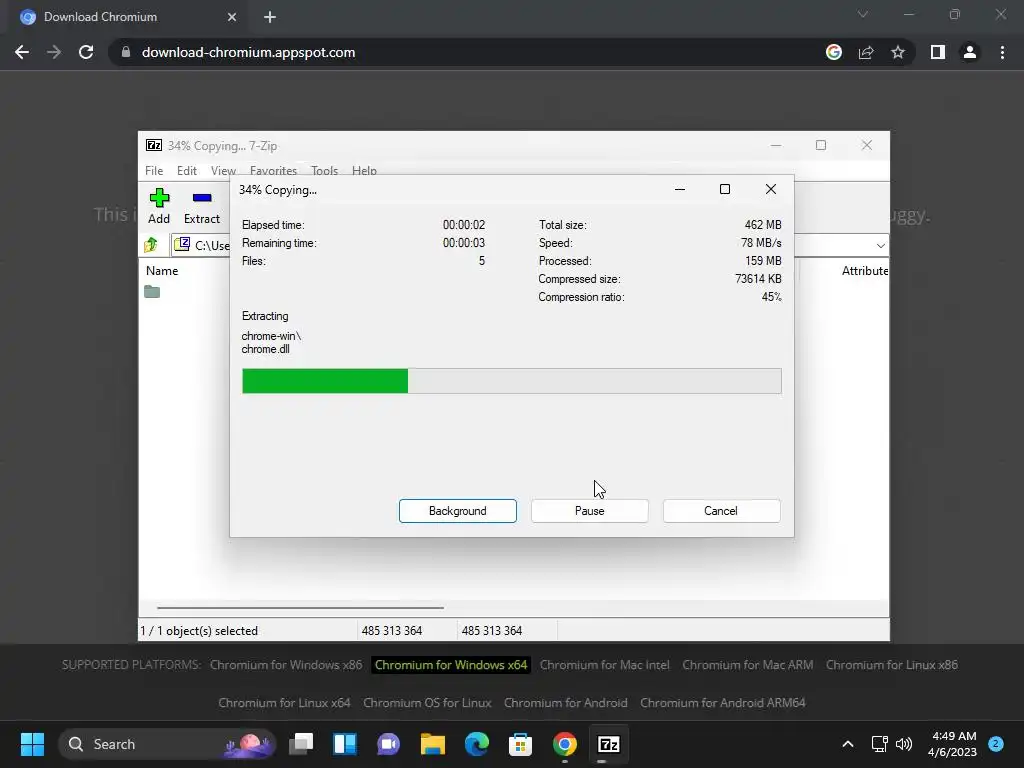Image resolution: width=1024 pixels, height=768 pixels.
Task: Open the Favorites menu in 7-Zip
Action: pyautogui.click(x=273, y=170)
